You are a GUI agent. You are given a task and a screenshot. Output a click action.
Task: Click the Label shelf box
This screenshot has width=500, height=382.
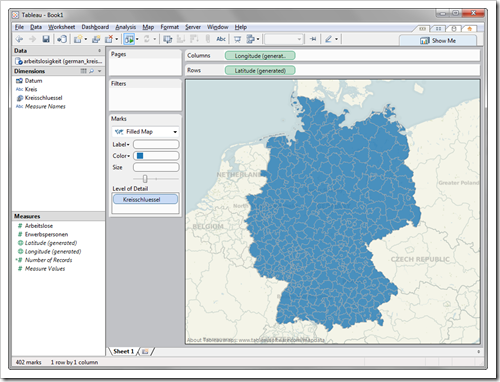(156, 144)
